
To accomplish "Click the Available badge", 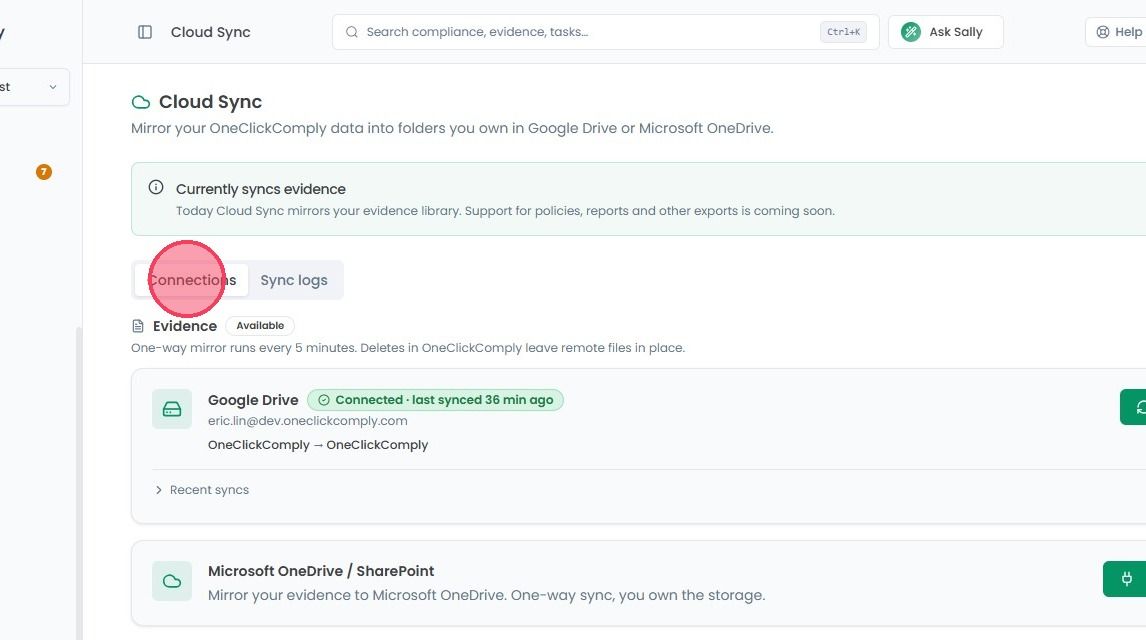I will pos(260,326).
